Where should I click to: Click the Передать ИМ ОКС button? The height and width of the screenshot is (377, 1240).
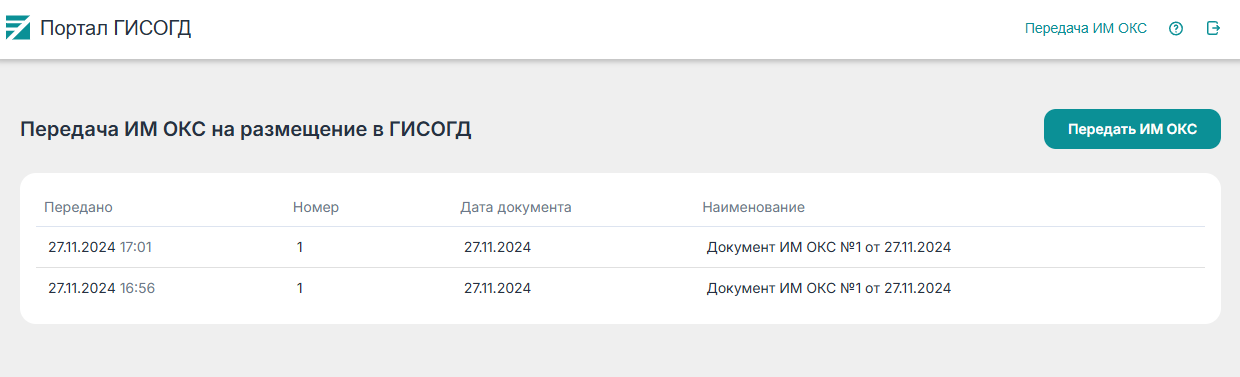pos(1132,129)
